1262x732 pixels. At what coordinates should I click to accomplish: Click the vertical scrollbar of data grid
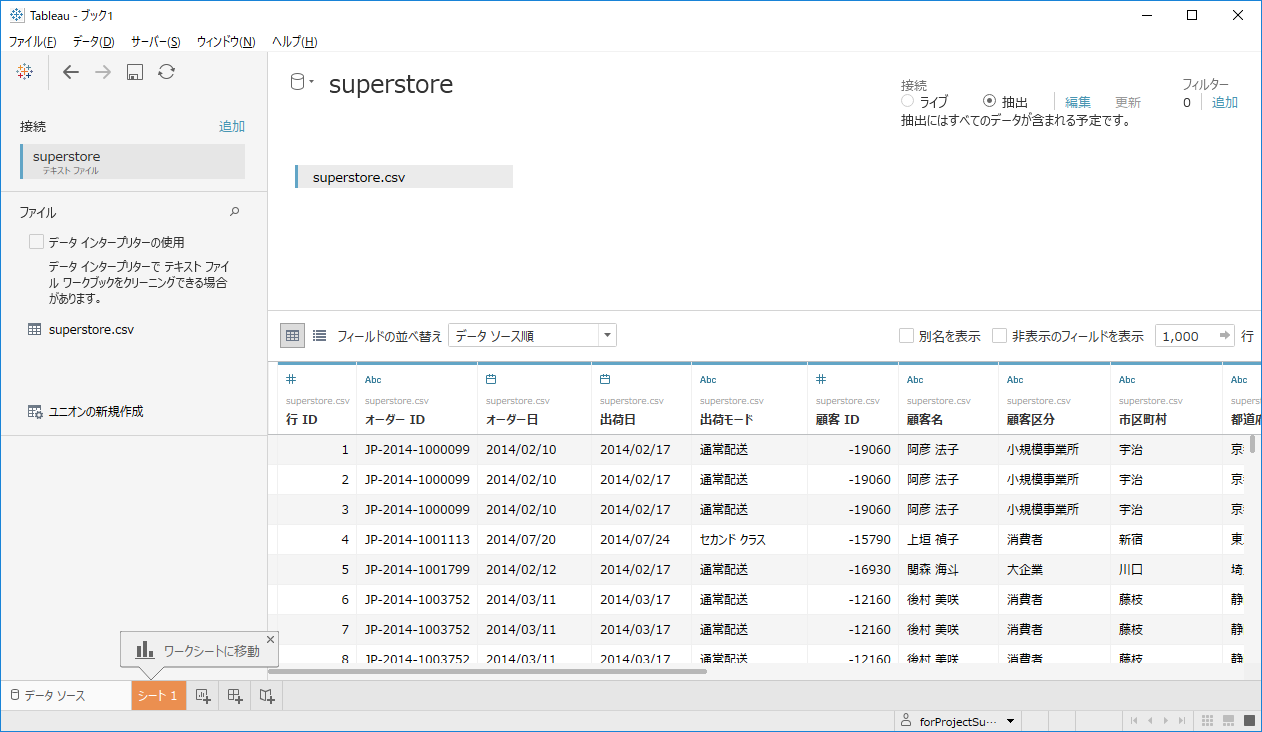tap(1253, 444)
